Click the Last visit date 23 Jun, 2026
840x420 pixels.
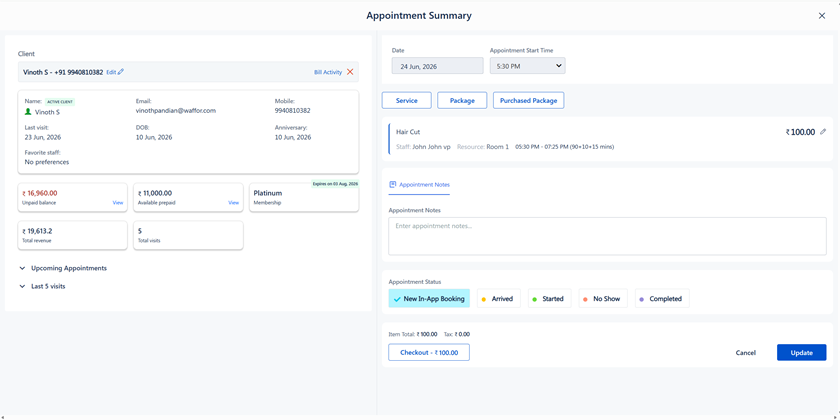pos(43,137)
